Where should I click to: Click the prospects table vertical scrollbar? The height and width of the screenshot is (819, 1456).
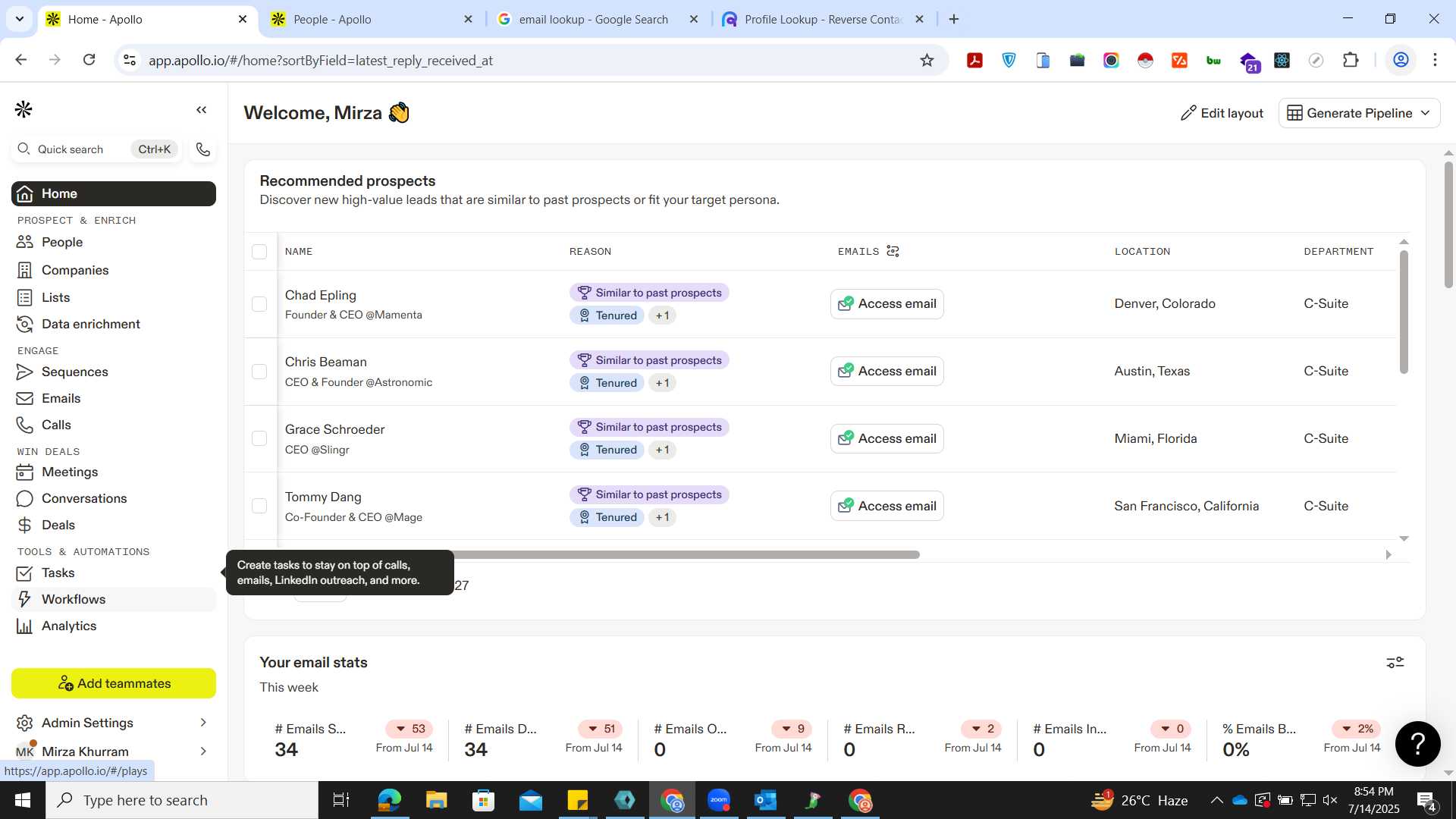[x=1404, y=312]
